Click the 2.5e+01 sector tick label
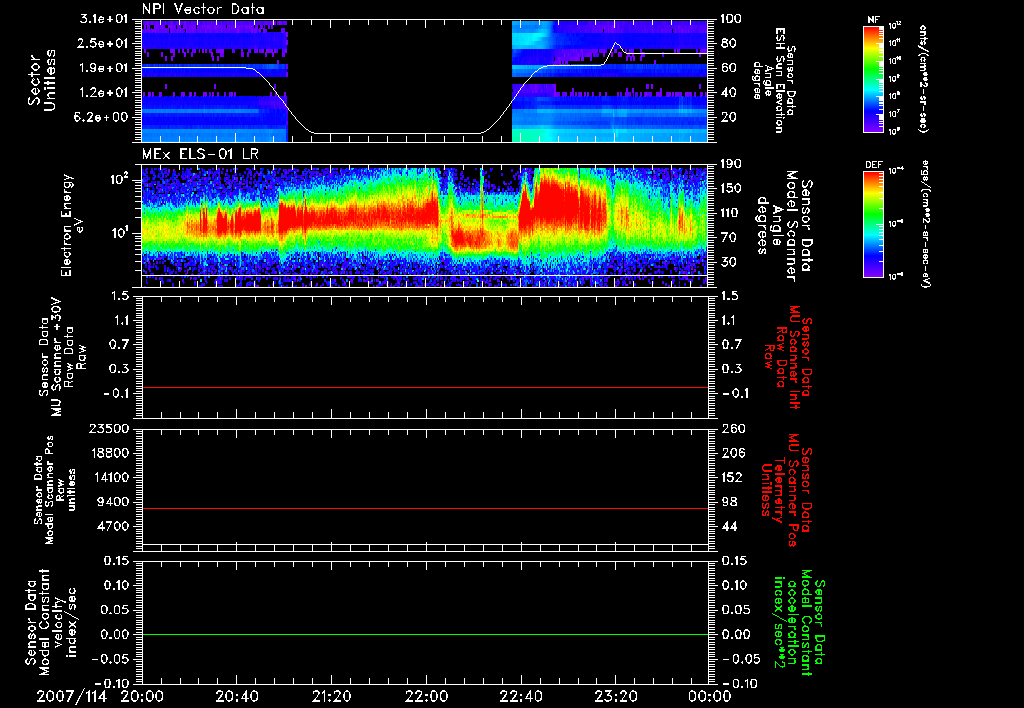Viewport: 1024px width, 708px height. [104, 43]
